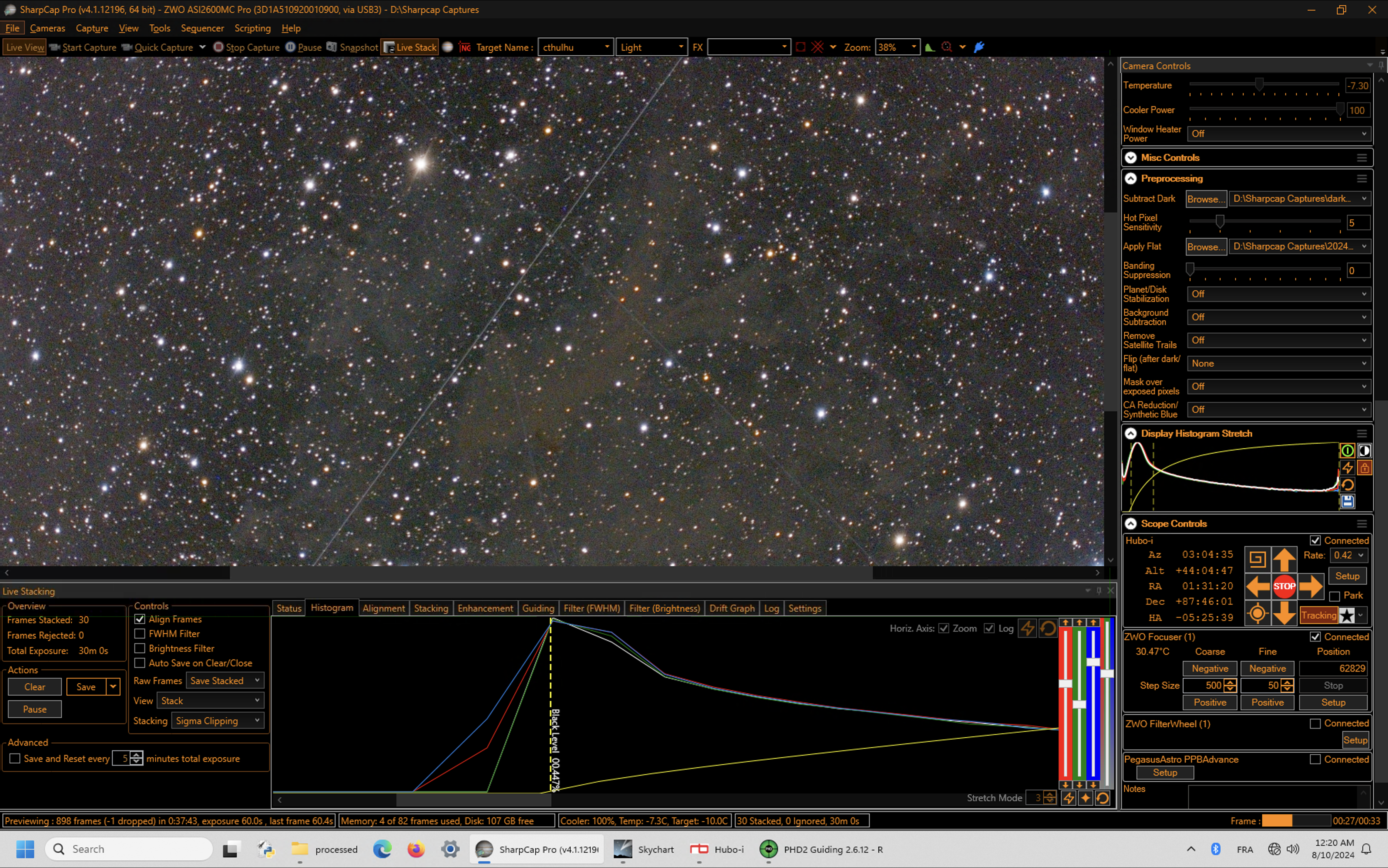Expand the Misc Controls section
The height and width of the screenshot is (868, 1388).
pos(1131,158)
